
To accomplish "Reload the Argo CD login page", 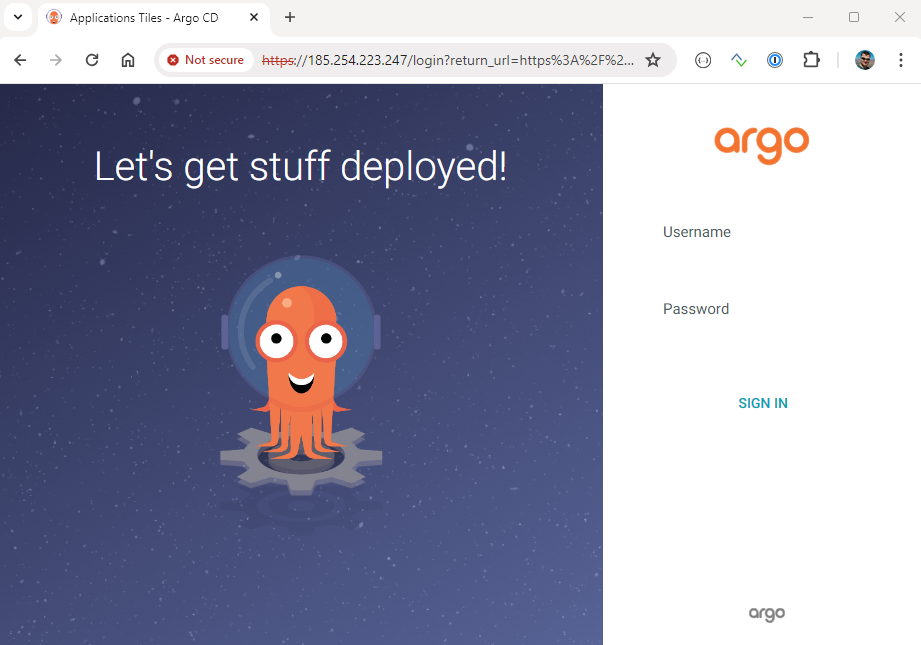I will [x=92, y=60].
